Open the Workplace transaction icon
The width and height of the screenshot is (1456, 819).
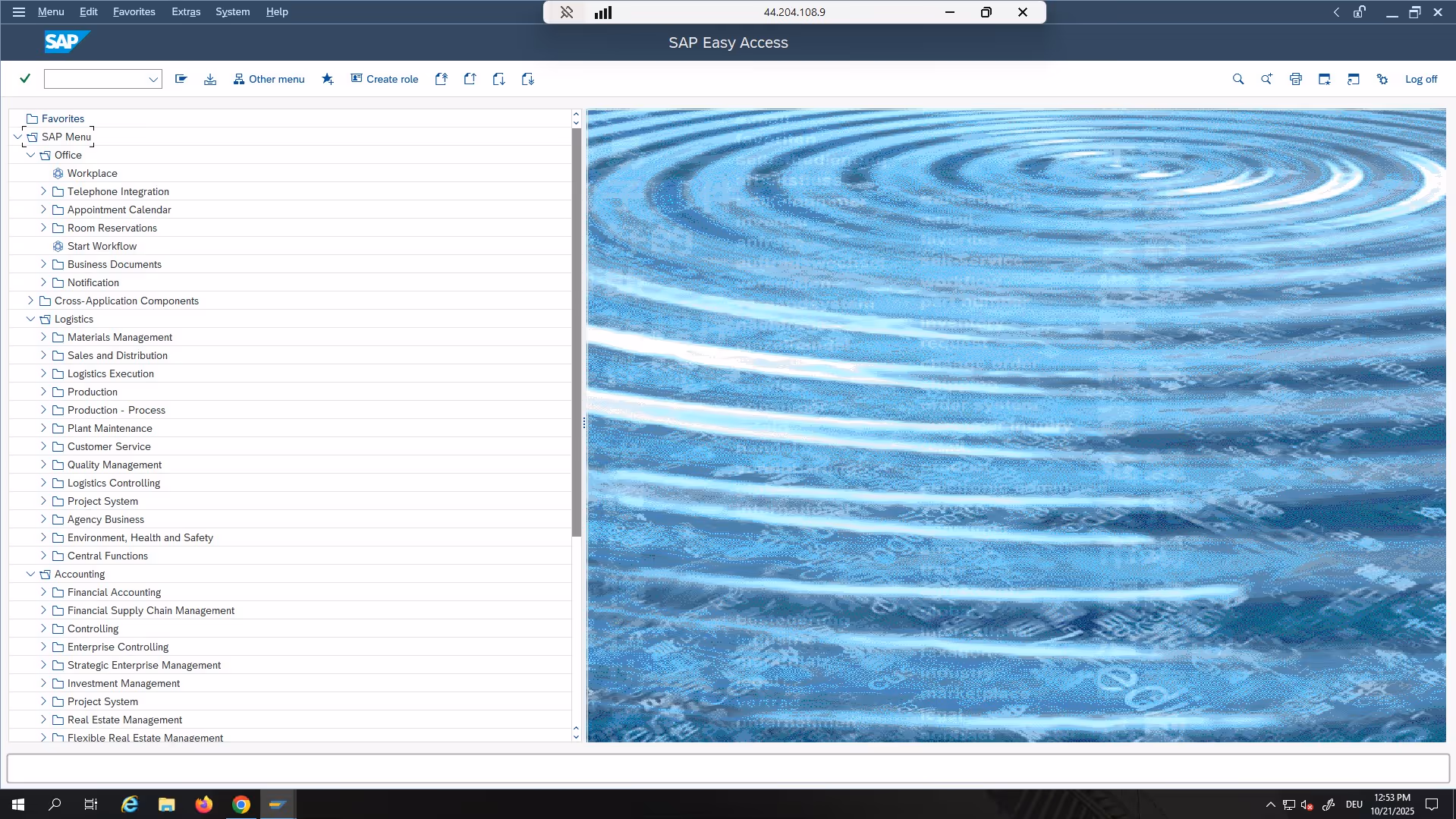pos(58,173)
